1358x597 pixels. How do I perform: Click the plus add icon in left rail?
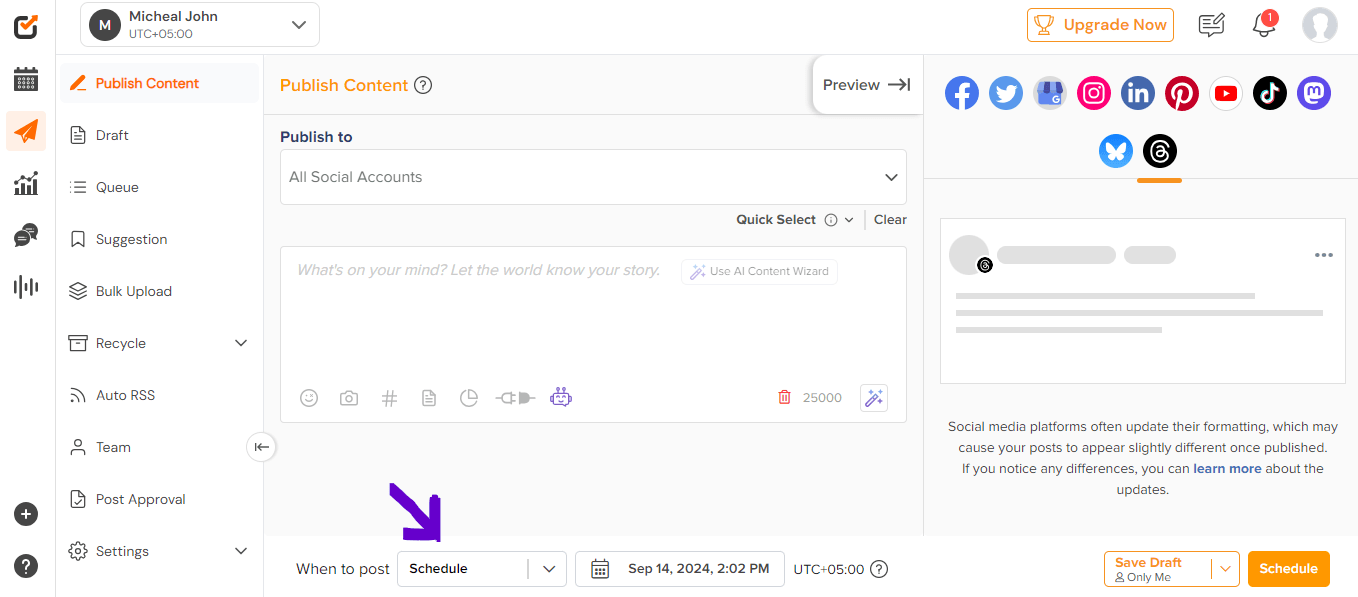[x=26, y=515]
